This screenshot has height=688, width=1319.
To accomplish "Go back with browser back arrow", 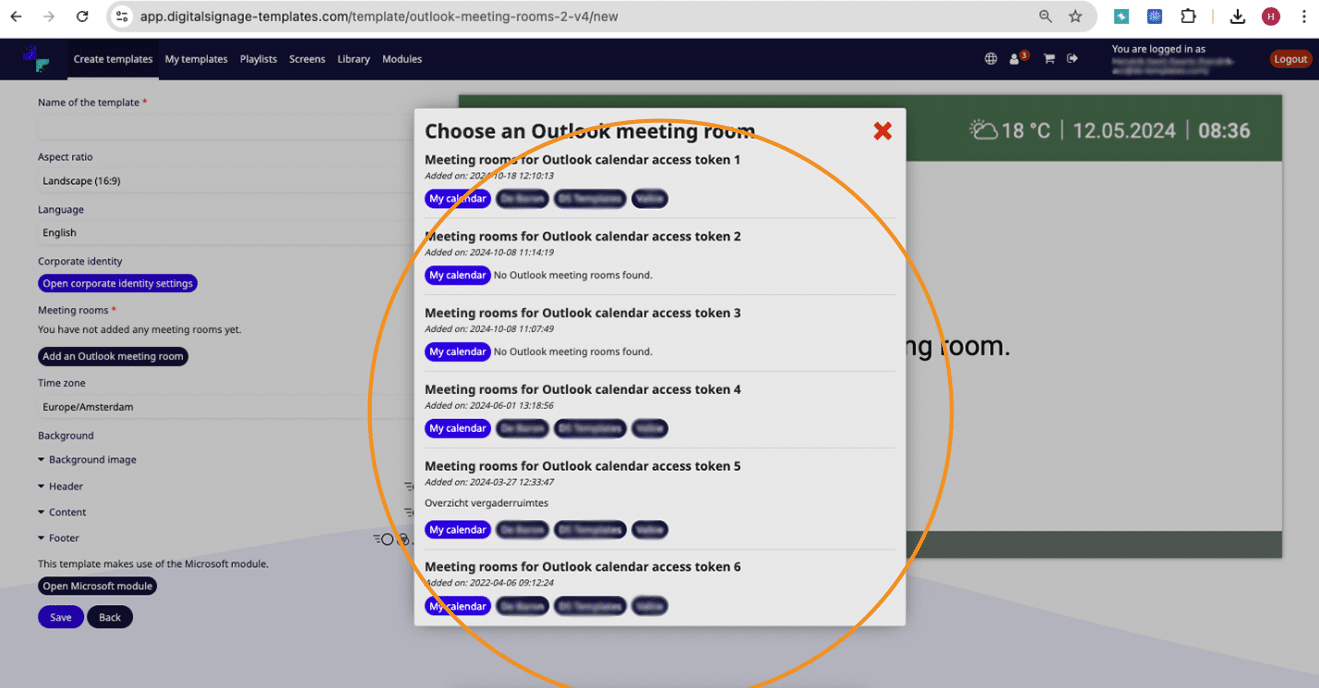I will tap(16, 16).
